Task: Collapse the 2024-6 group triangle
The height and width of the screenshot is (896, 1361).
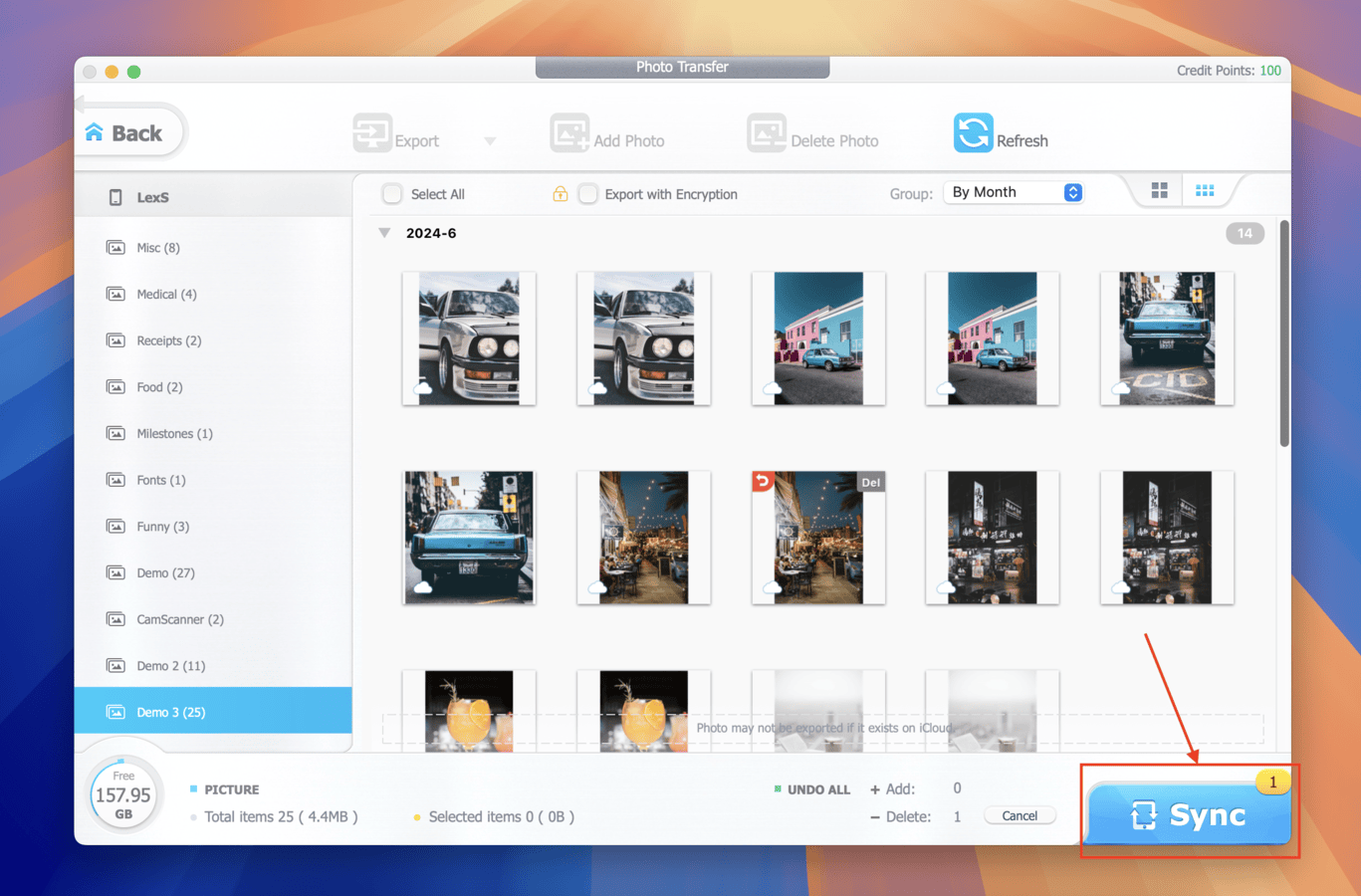Action: coord(384,233)
